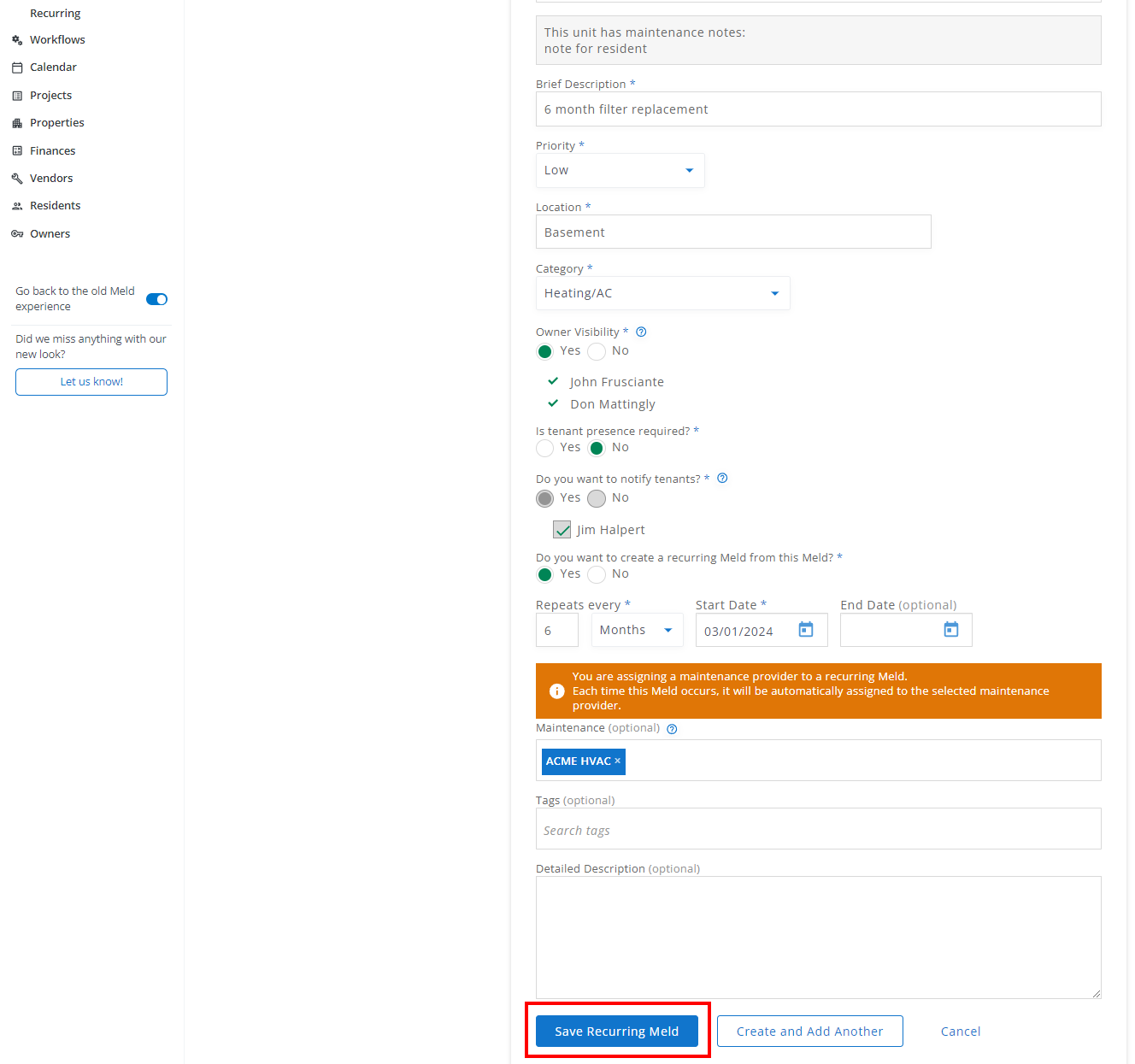The width and height of the screenshot is (1135, 1064).
Task: Open the Months repeat interval dropdown
Action: (637, 630)
